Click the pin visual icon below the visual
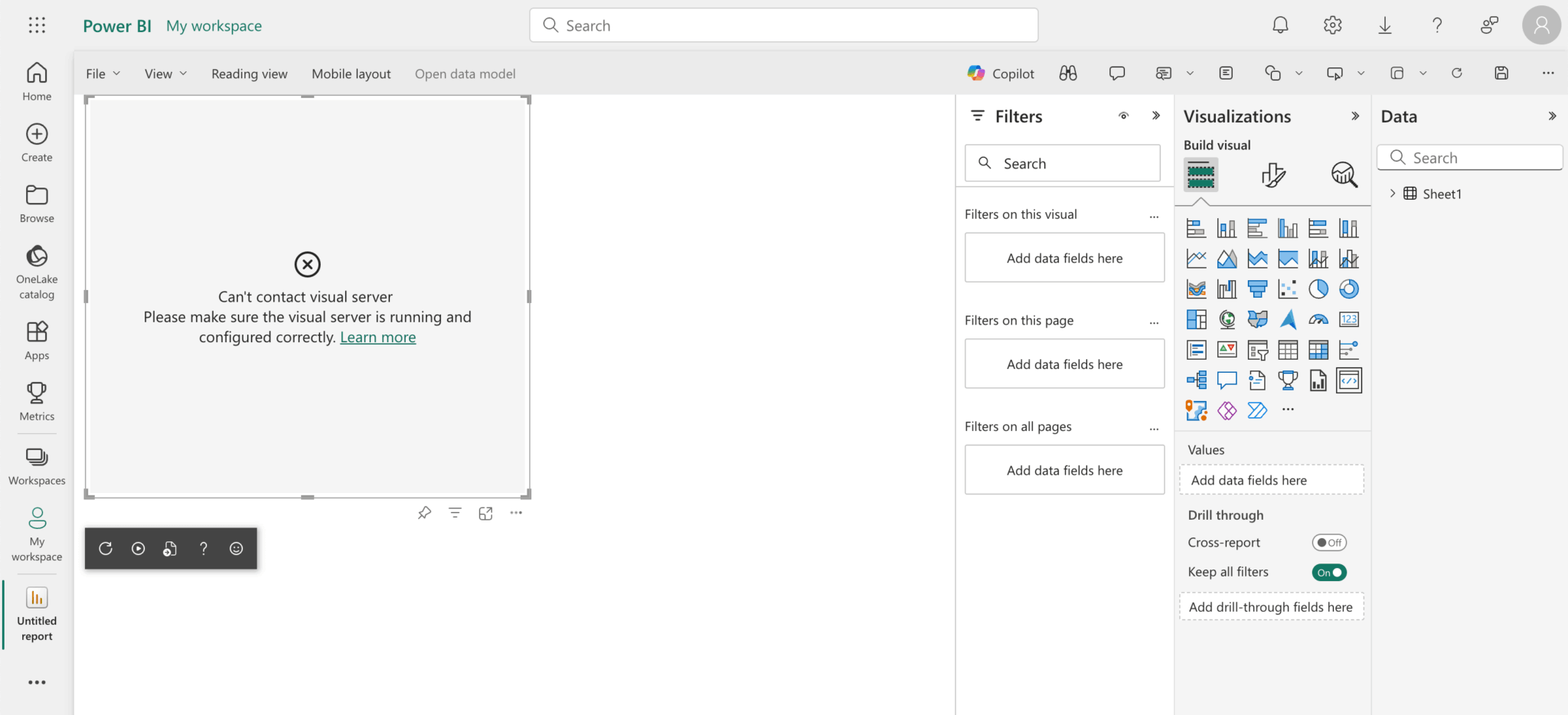The width and height of the screenshot is (1568, 715). (424, 513)
